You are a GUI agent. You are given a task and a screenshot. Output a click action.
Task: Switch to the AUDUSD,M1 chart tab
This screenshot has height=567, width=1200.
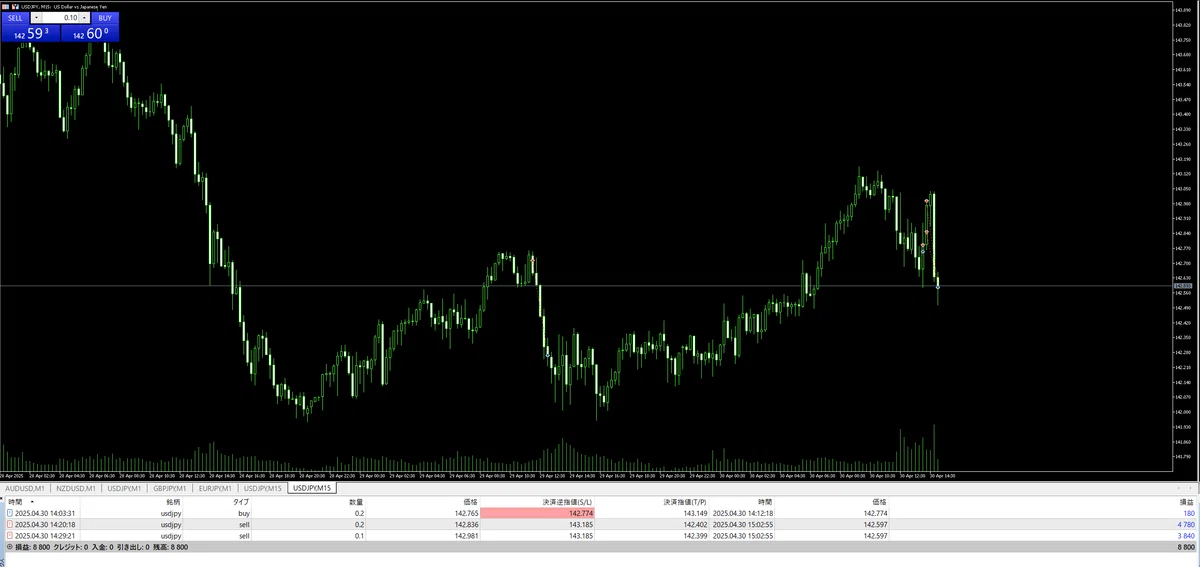click(x=26, y=488)
